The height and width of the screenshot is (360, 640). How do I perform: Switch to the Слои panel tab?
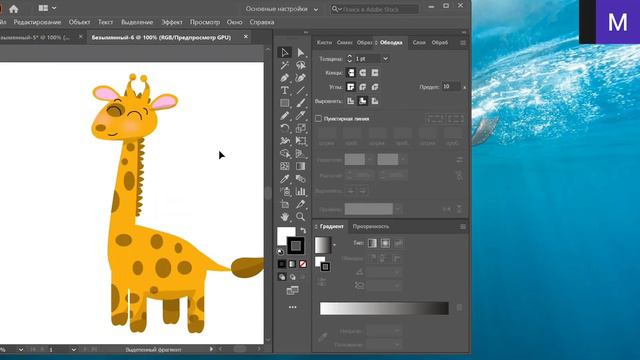[419, 42]
